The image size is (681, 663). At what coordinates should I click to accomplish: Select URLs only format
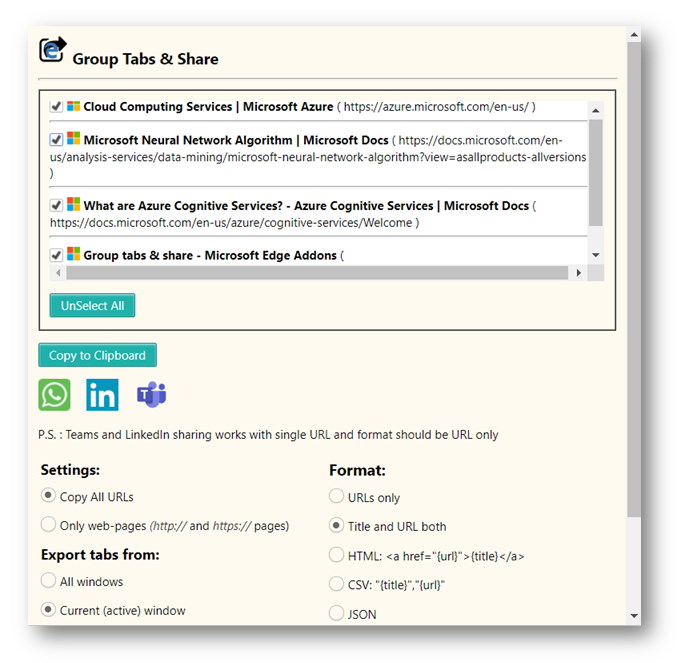click(x=336, y=496)
